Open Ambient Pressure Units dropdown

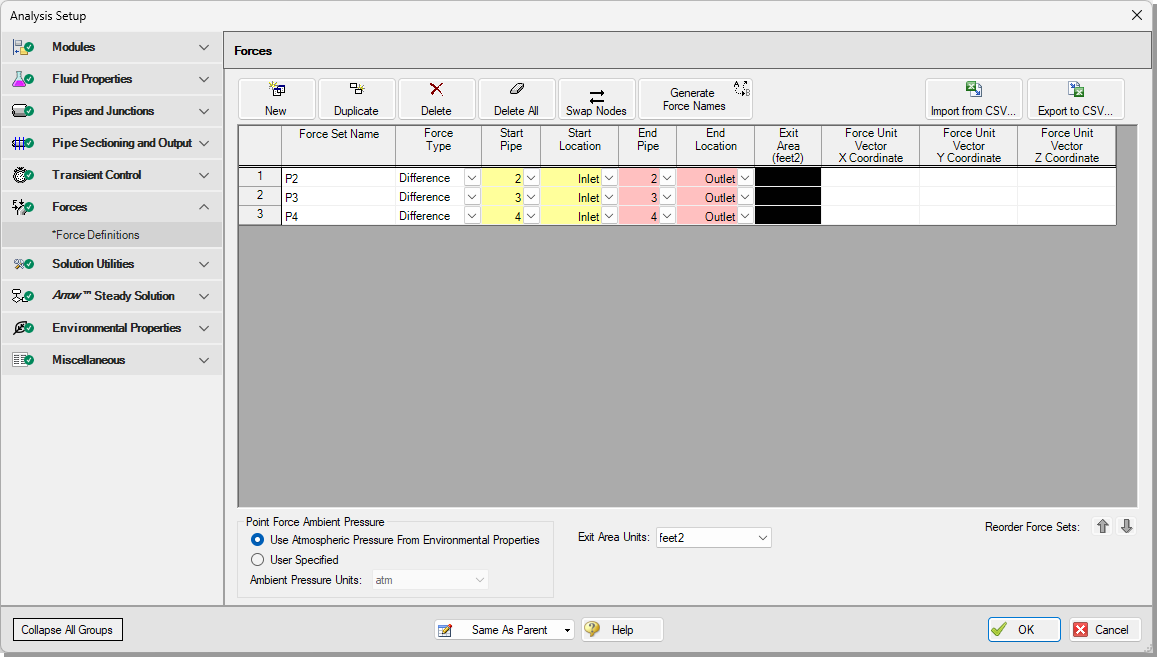click(480, 580)
